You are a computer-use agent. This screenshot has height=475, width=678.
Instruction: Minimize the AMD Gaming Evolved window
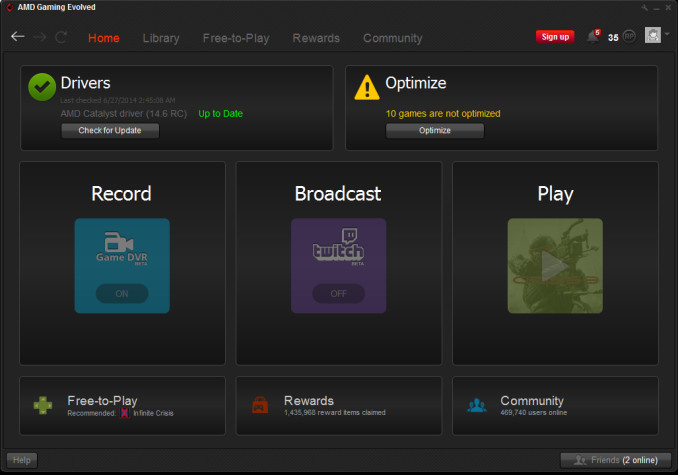coord(657,8)
